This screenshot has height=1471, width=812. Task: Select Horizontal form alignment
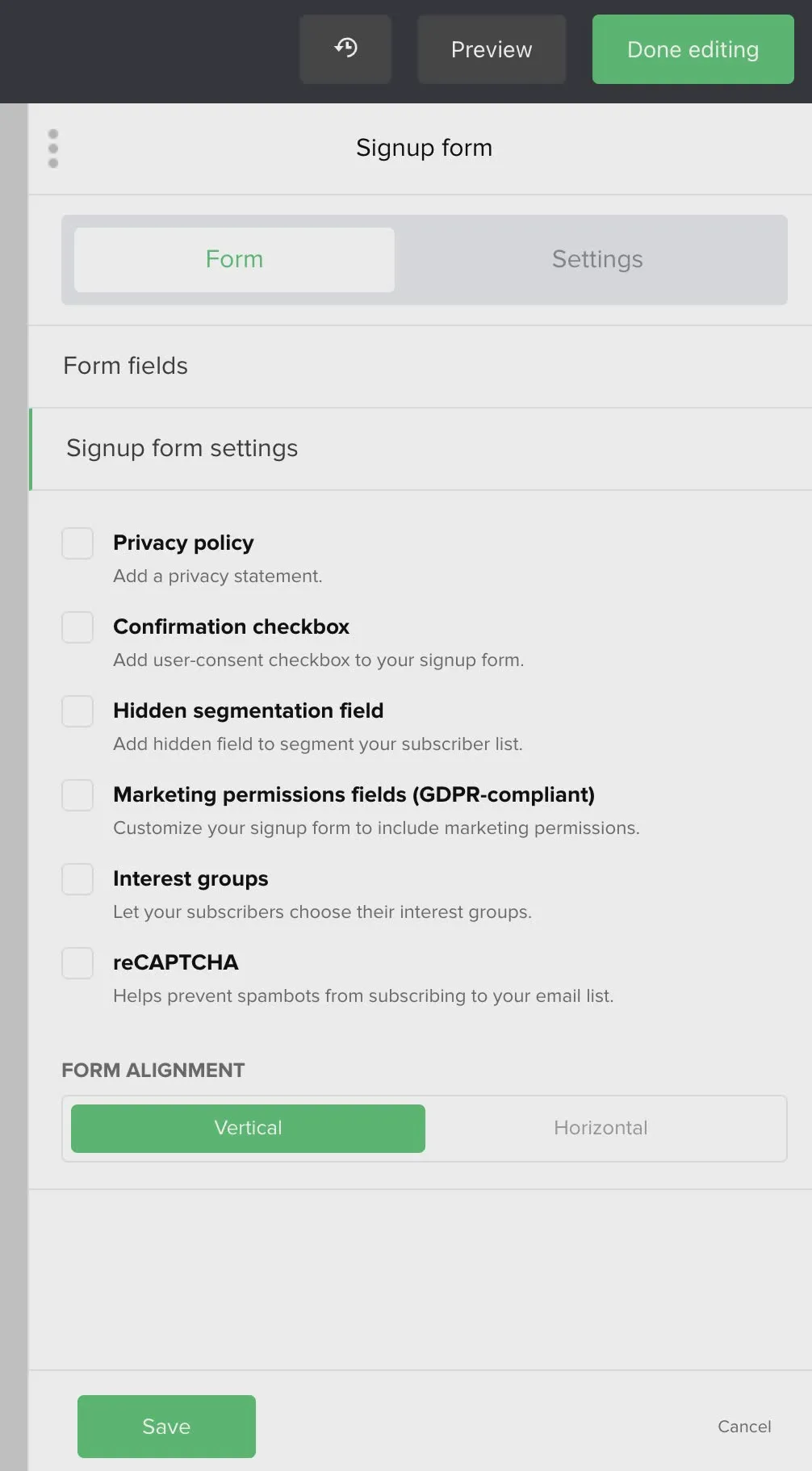pyautogui.click(x=601, y=1128)
